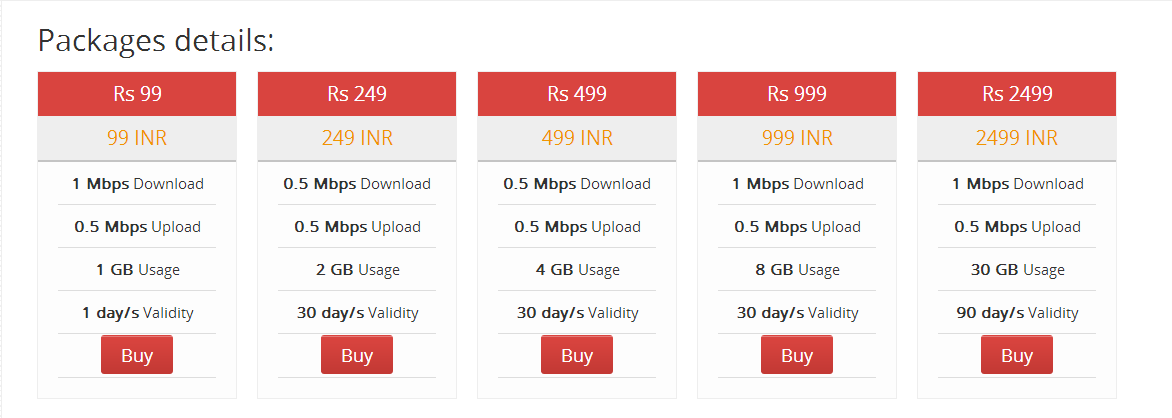Click the 499 INR price label

click(577, 138)
